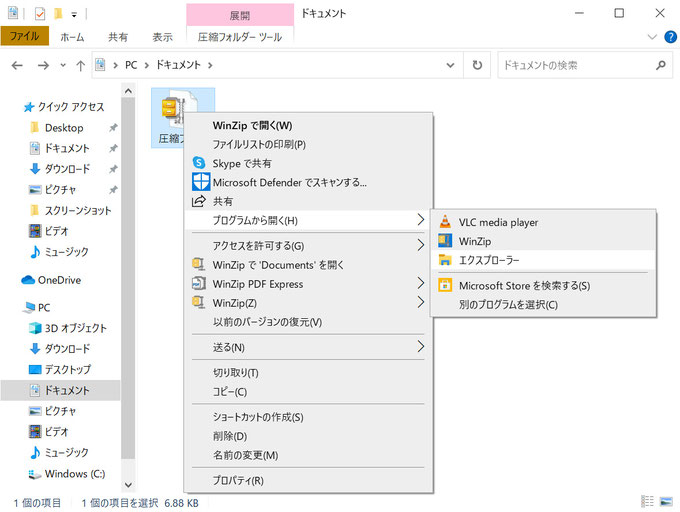Click the search magnifier icon
The width and height of the screenshot is (680, 512).
pos(660,65)
